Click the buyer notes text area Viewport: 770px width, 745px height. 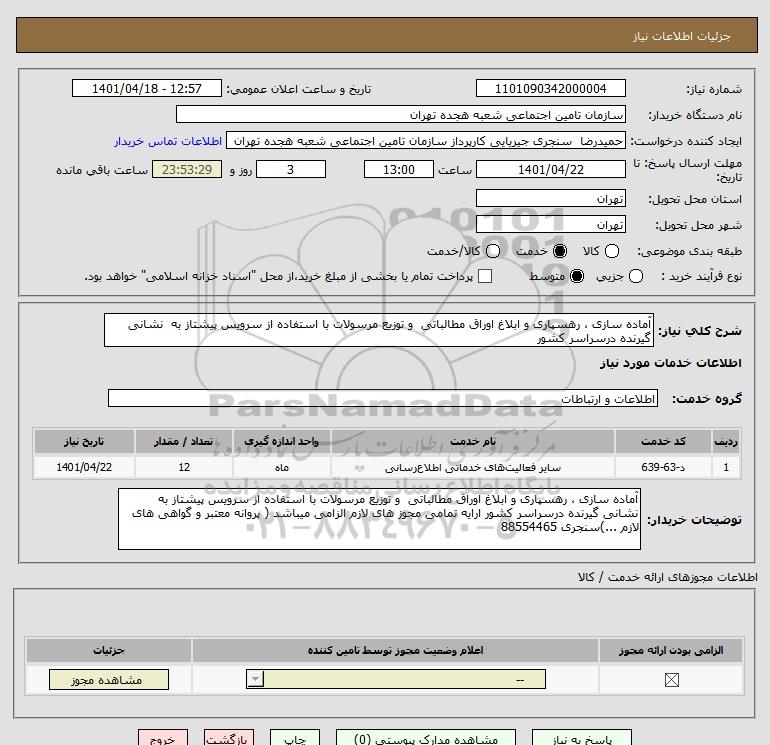[x=379, y=519]
